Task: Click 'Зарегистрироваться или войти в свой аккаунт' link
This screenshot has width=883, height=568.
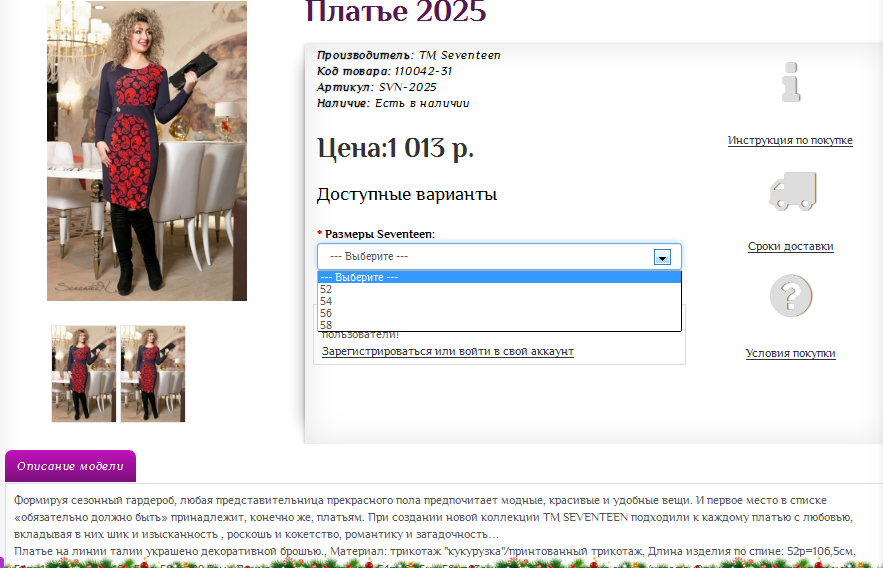Action: pyautogui.click(x=448, y=351)
